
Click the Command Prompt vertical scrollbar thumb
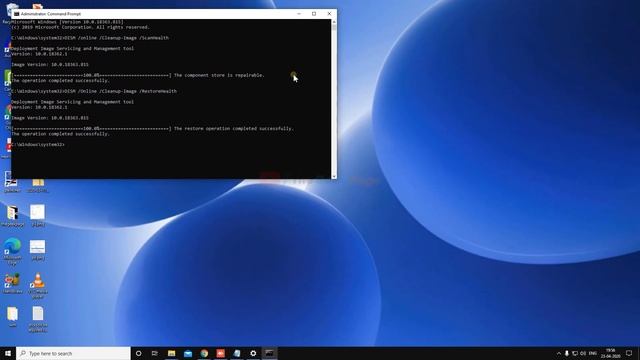tap(334, 28)
